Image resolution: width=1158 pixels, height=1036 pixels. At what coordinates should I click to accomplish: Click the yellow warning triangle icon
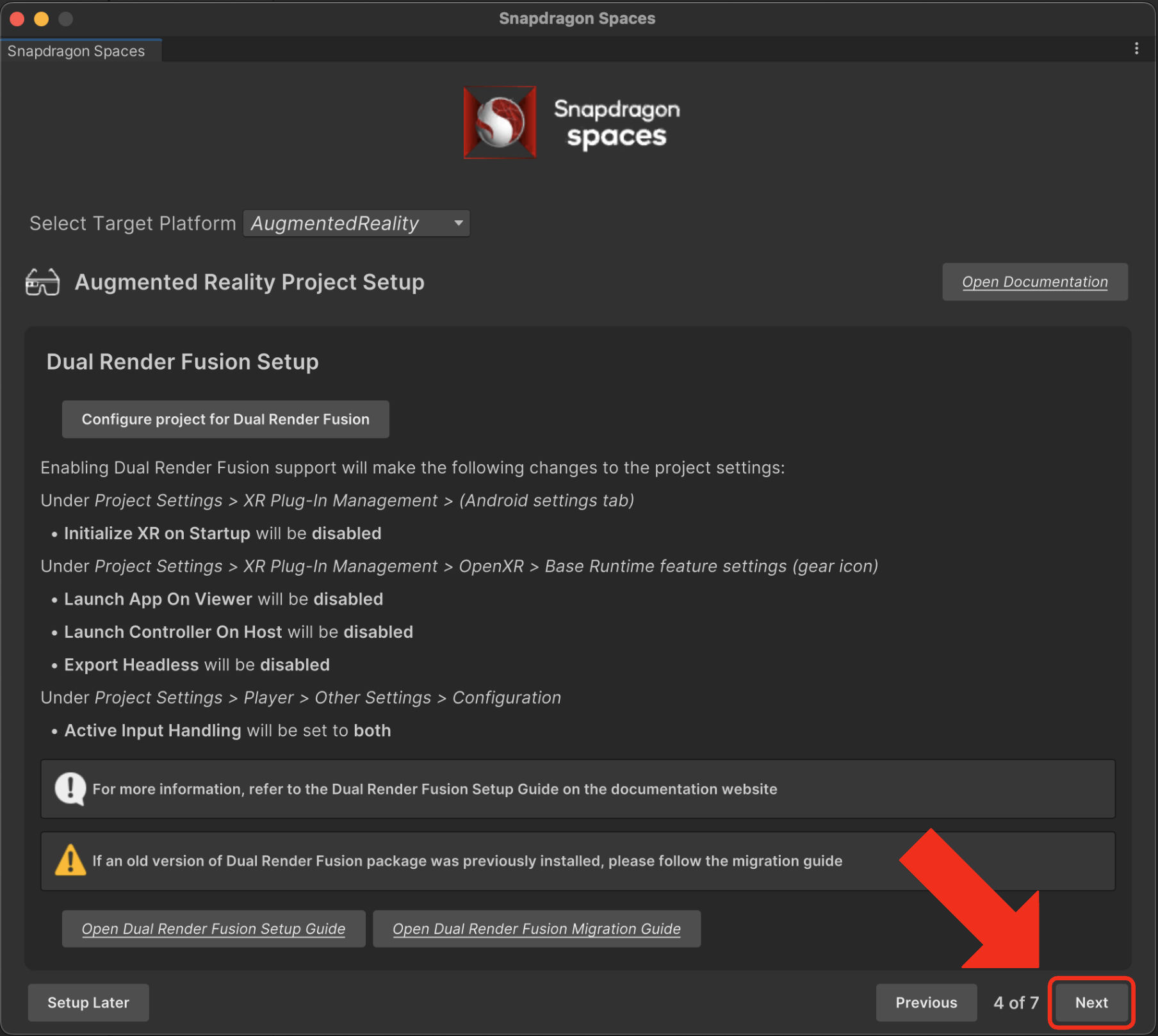[x=70, y=861]
